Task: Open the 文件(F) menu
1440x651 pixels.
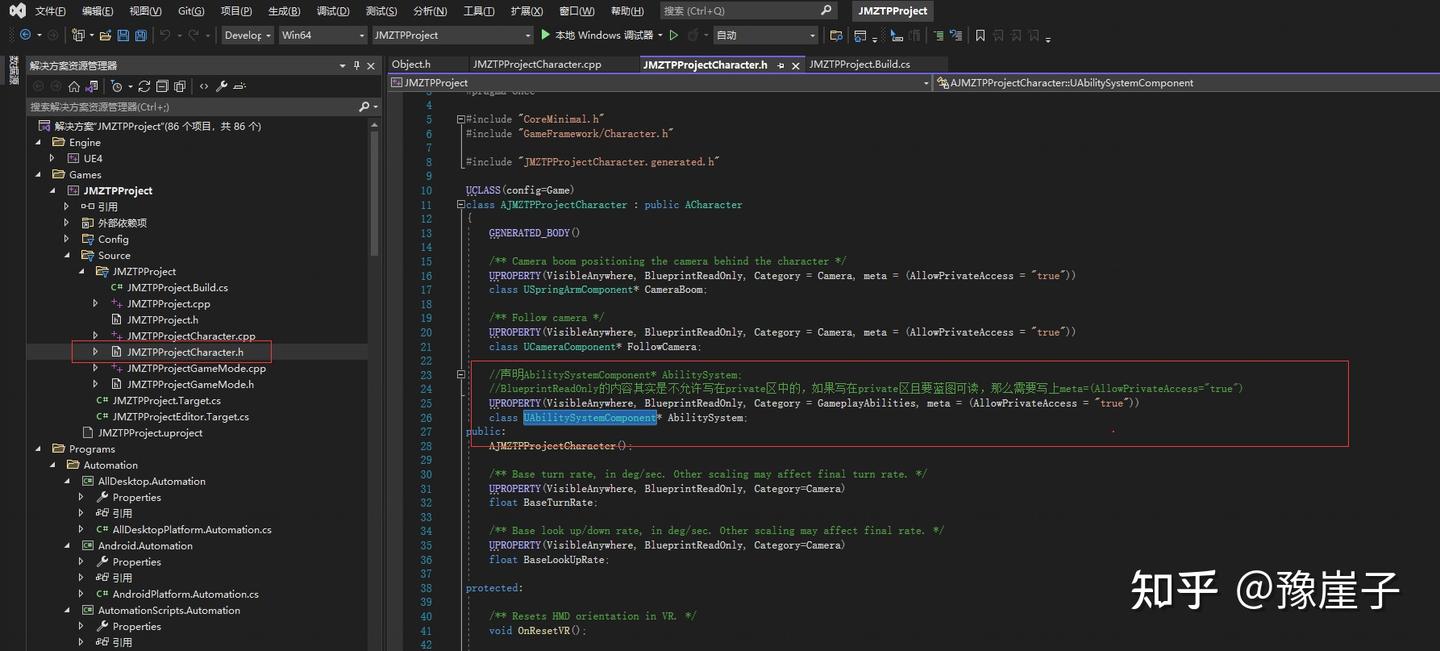Action: pyautogui.click(x=50, y=11)
